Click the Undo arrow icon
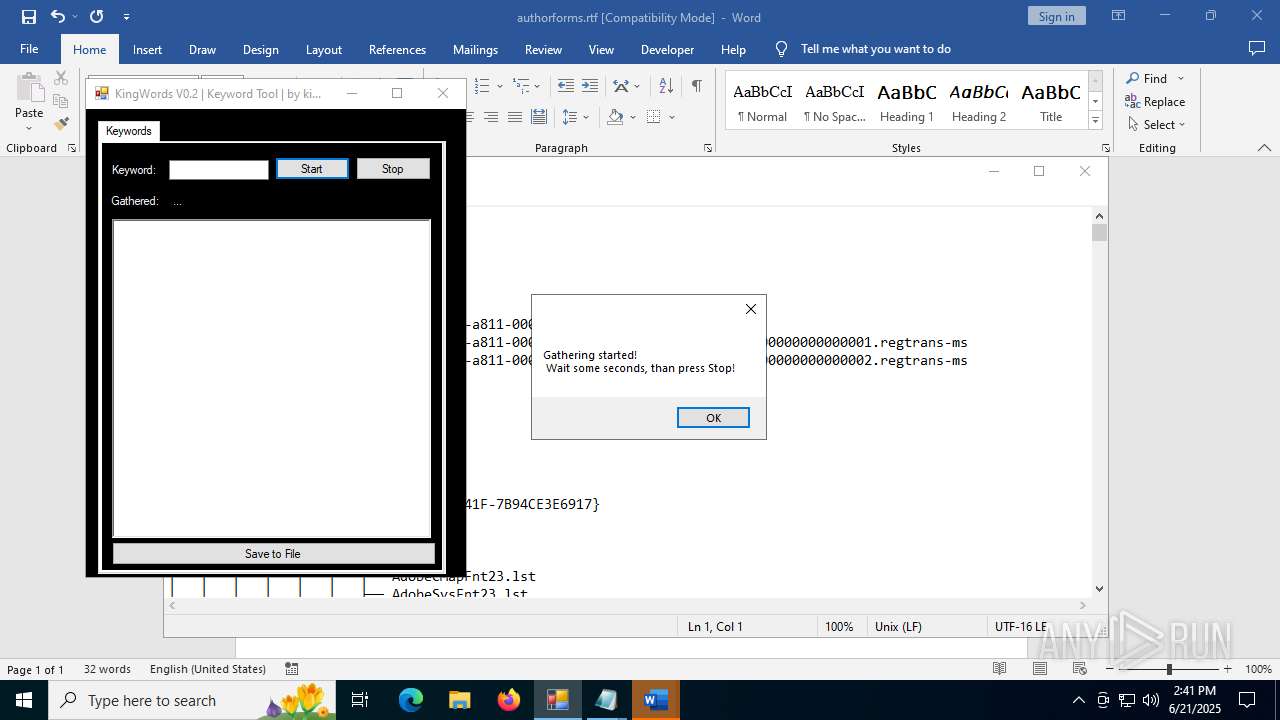1280x720 pixels. tap(57, 17)
